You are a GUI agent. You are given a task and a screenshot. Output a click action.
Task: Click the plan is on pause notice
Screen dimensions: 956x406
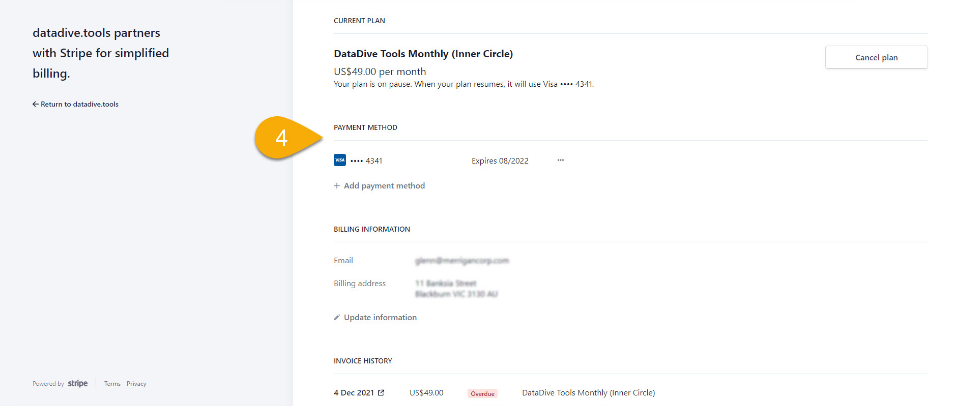[x=464, y=85]
